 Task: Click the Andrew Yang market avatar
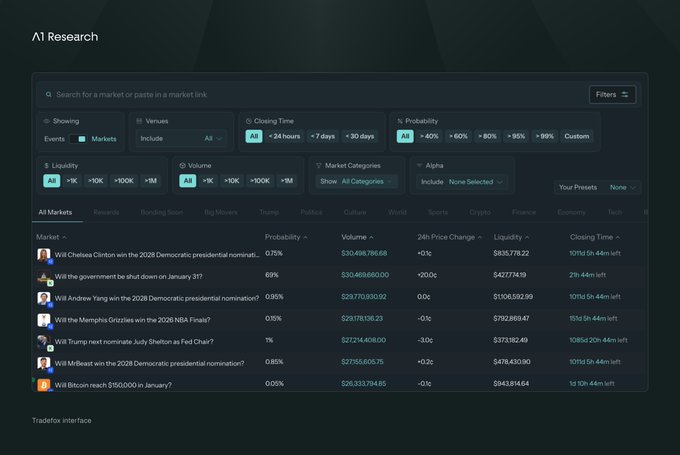click(x=44, y=298)
